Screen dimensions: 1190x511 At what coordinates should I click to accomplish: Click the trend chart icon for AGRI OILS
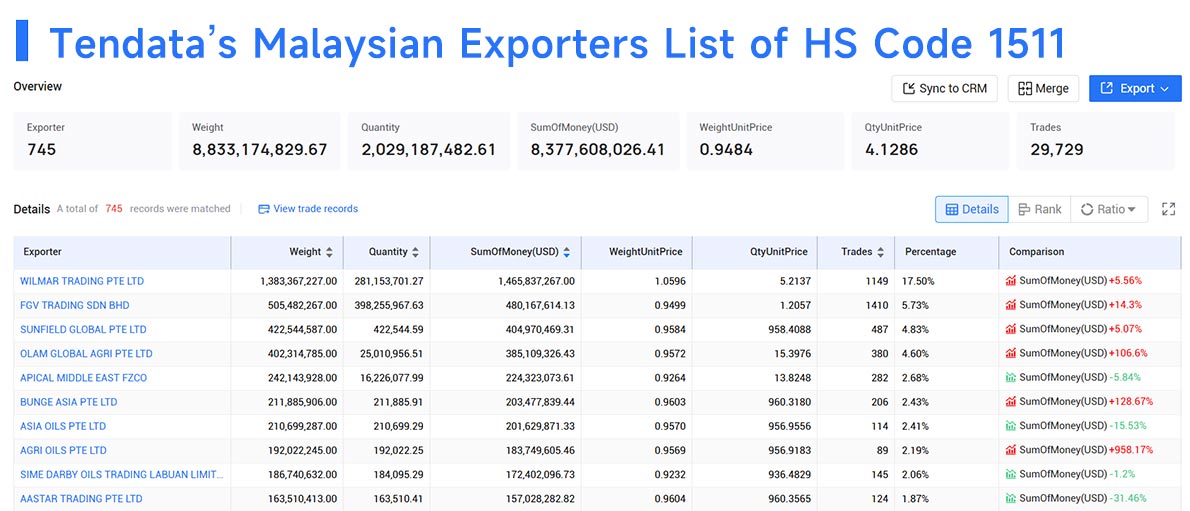coord(1011,450)
